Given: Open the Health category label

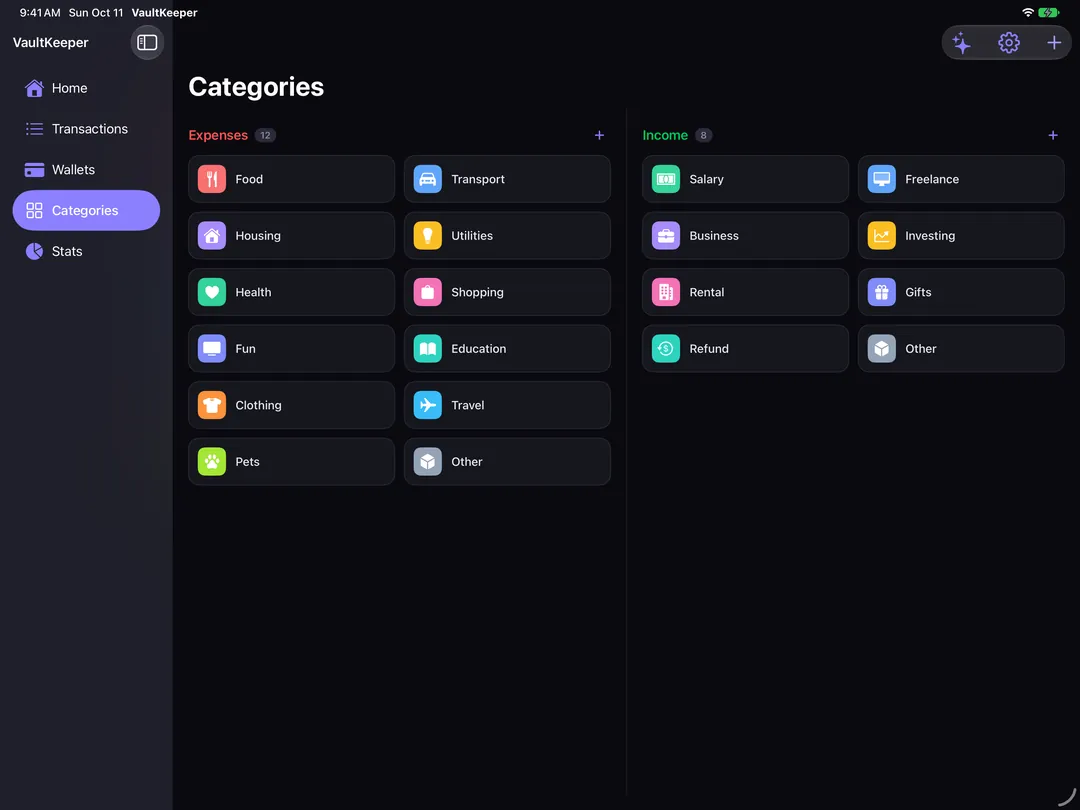Looking at the screenshot, I should 253,292.
